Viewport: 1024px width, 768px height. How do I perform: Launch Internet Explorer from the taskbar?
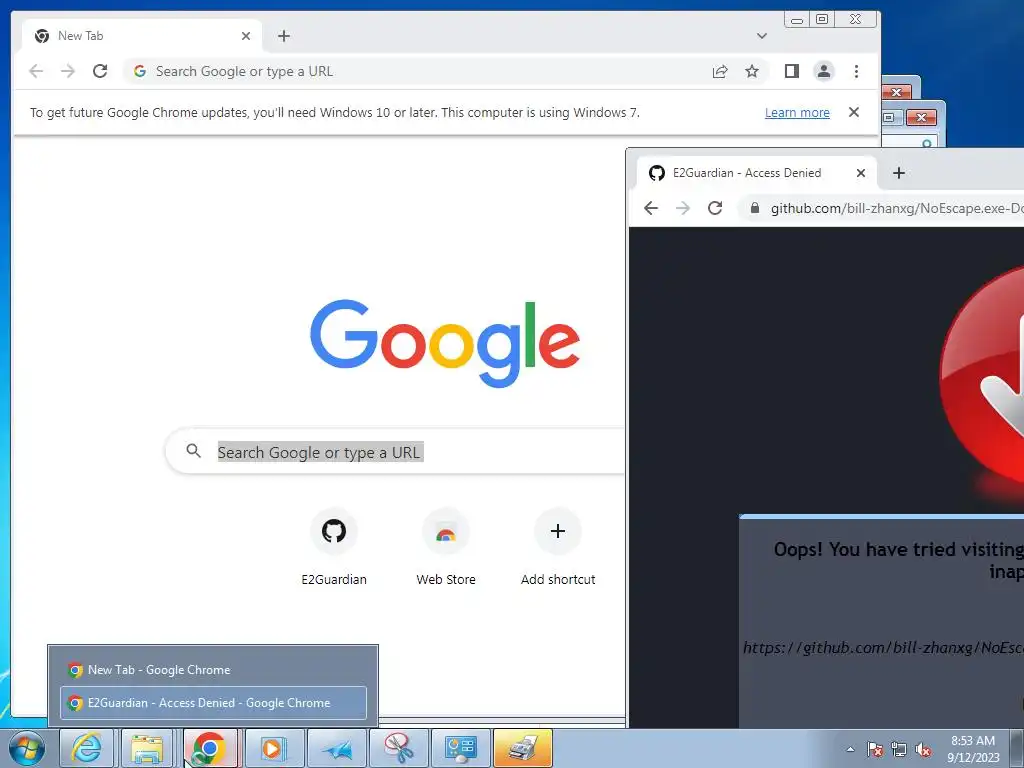tap(87, 748)
